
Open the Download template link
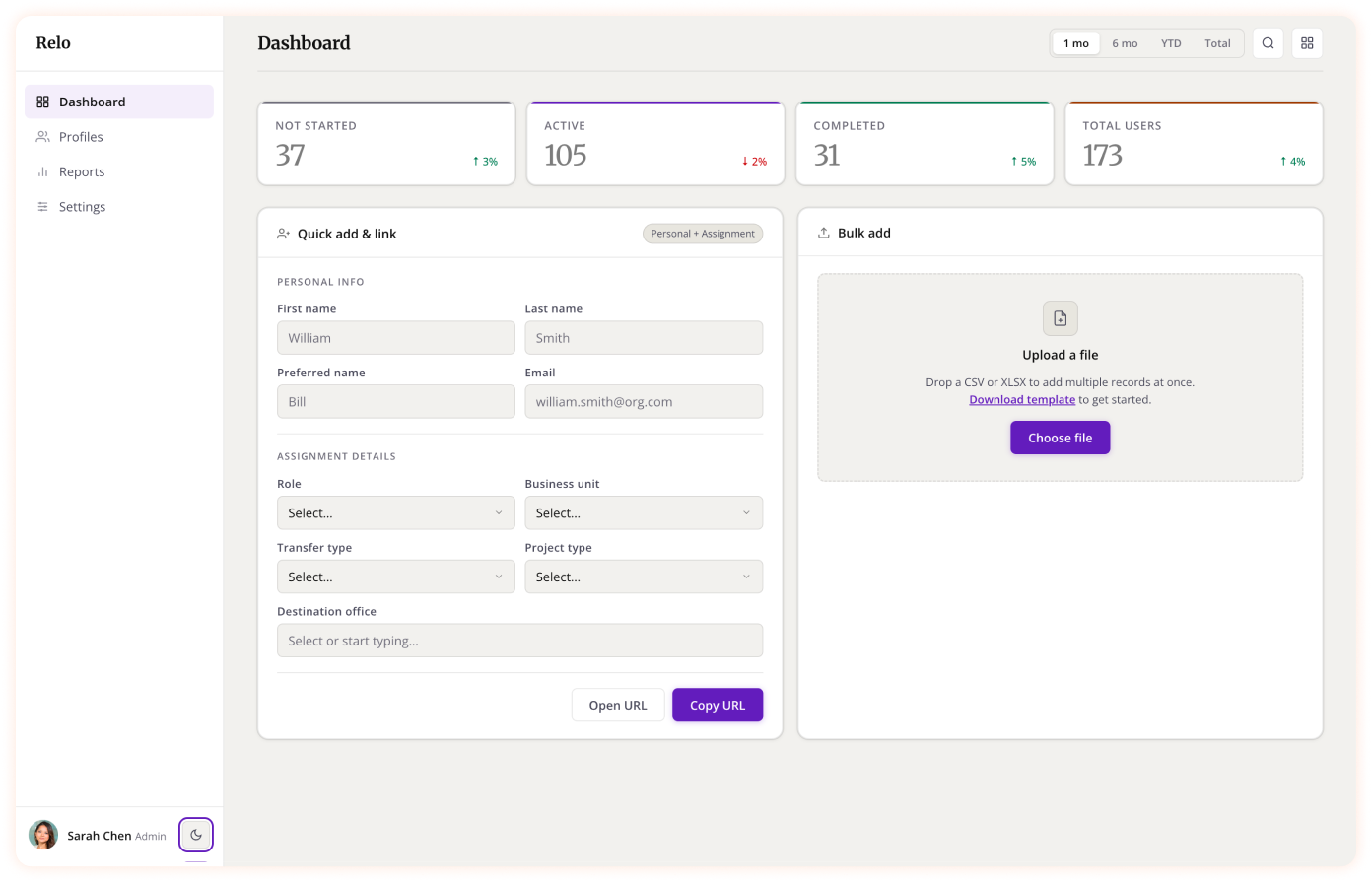pos(1022,399)
